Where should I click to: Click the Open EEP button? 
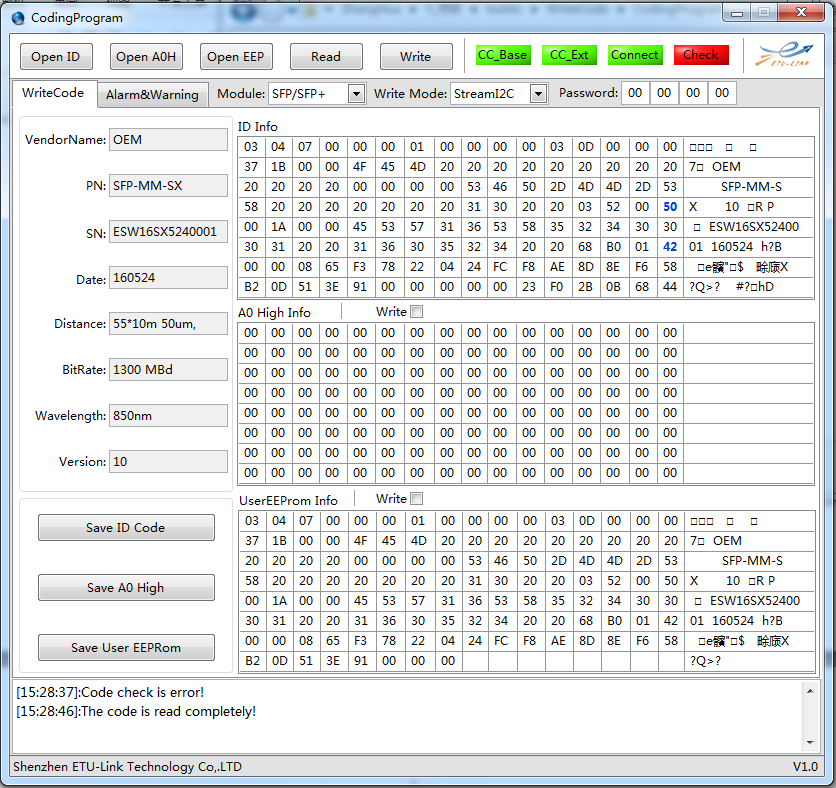pos(236,57)
